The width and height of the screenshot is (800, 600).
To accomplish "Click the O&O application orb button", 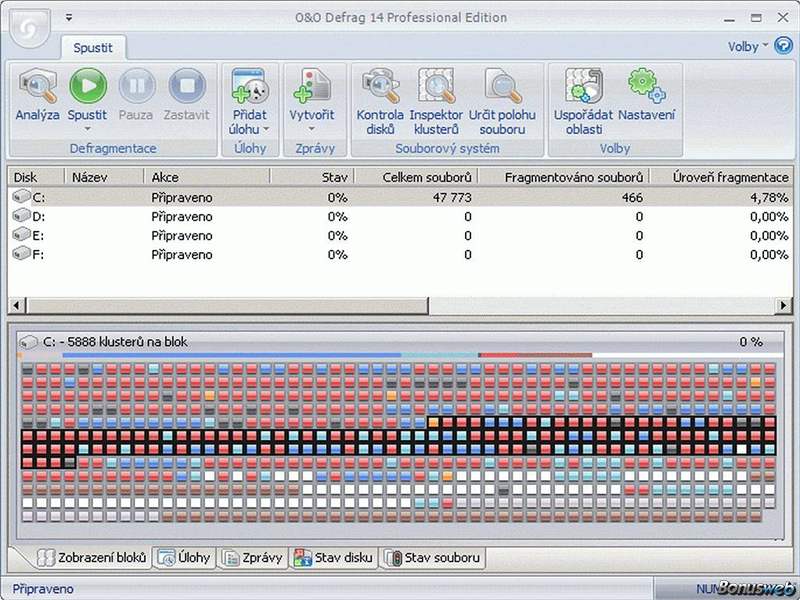I will tap(30, 27).
